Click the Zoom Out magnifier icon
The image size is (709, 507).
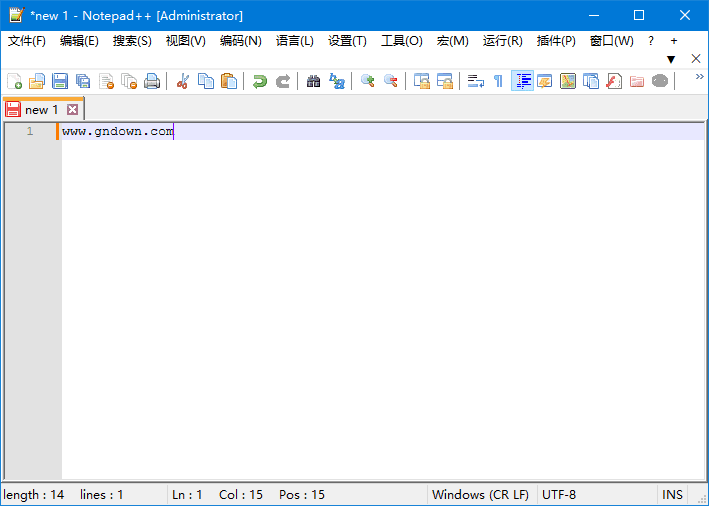[x=391, y=81]
